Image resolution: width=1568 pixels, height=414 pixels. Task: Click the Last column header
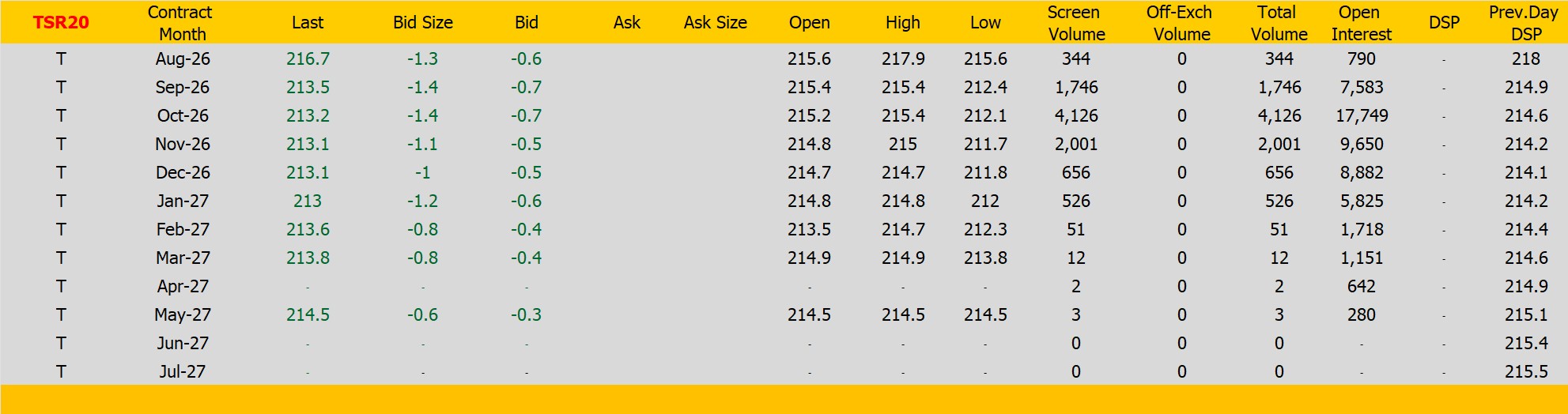[308, 22]
